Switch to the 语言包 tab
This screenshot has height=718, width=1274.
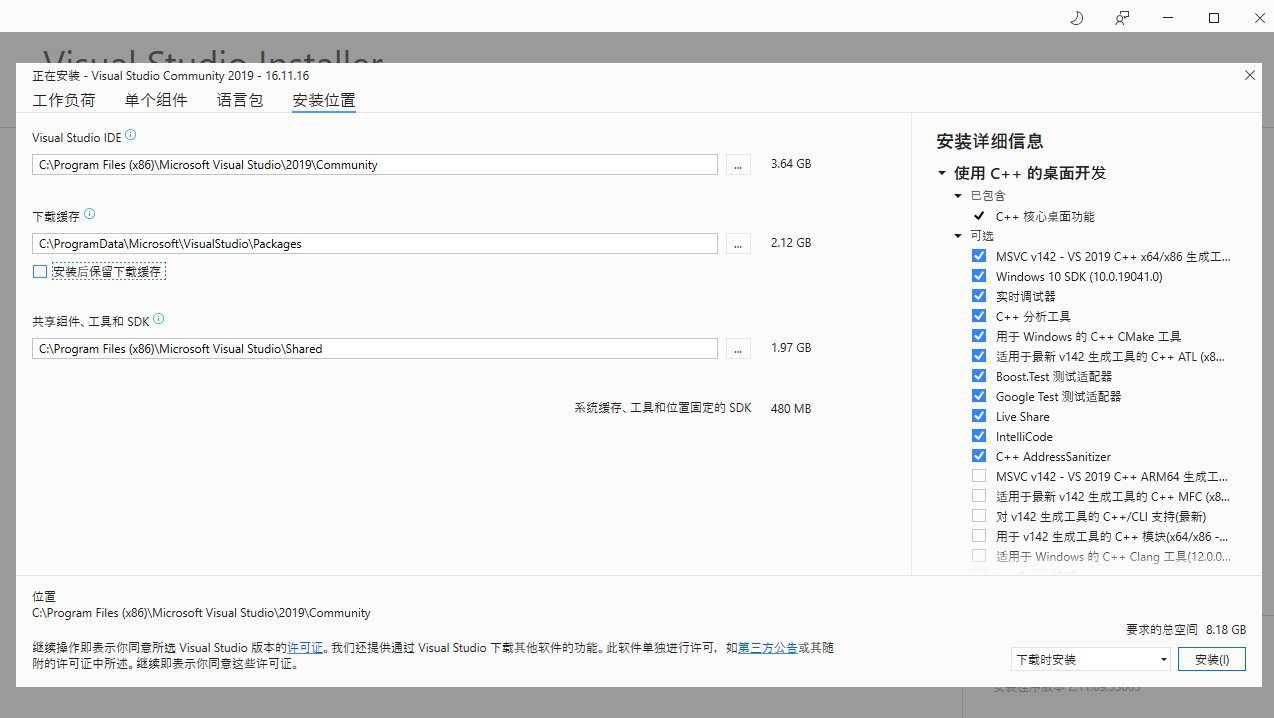[240, 100]
